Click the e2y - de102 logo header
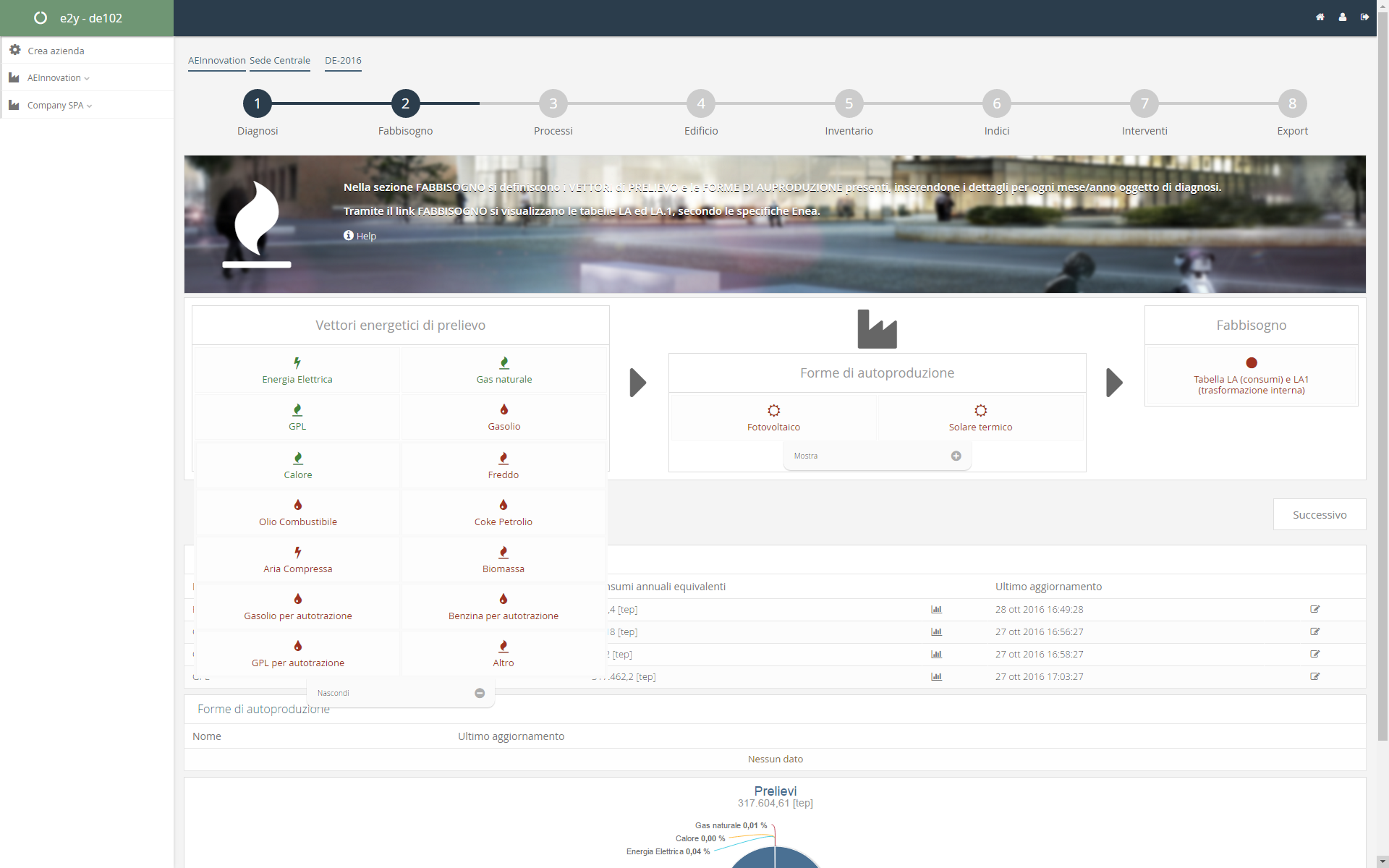 87,18
